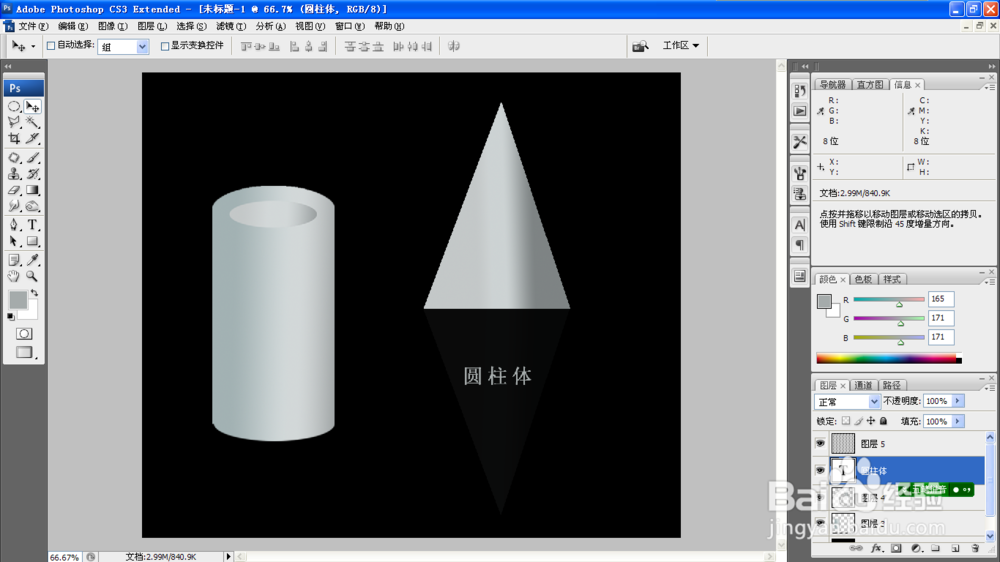Image resolution: width=1000 pixels, height=562 pixels.
Task: Open 文件 menu
Action: pyautogui.click(x=33, y=26)
